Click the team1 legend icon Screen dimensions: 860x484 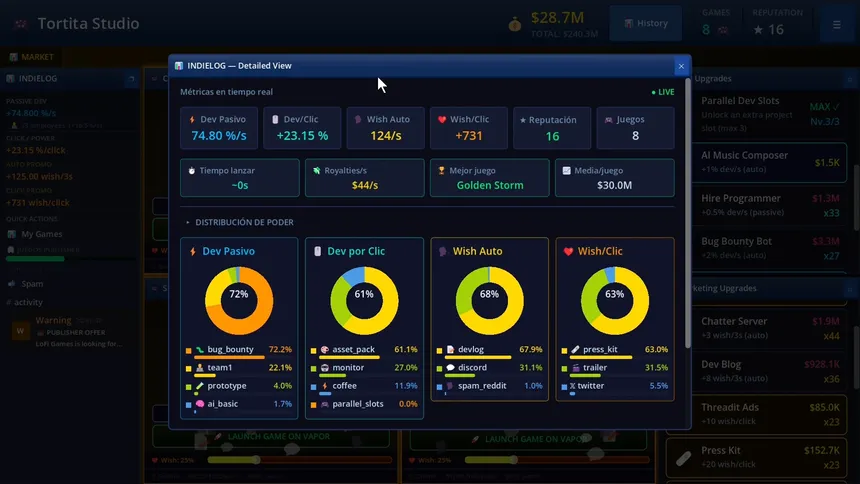(x=200, y=368)
